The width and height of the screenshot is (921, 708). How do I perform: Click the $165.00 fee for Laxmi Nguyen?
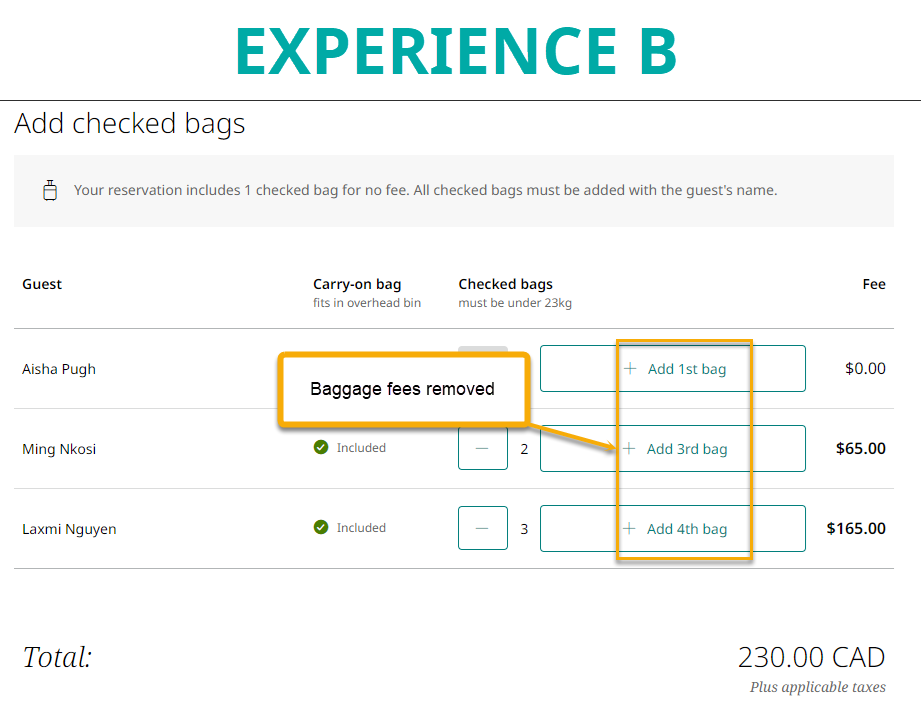pos(856,529)
